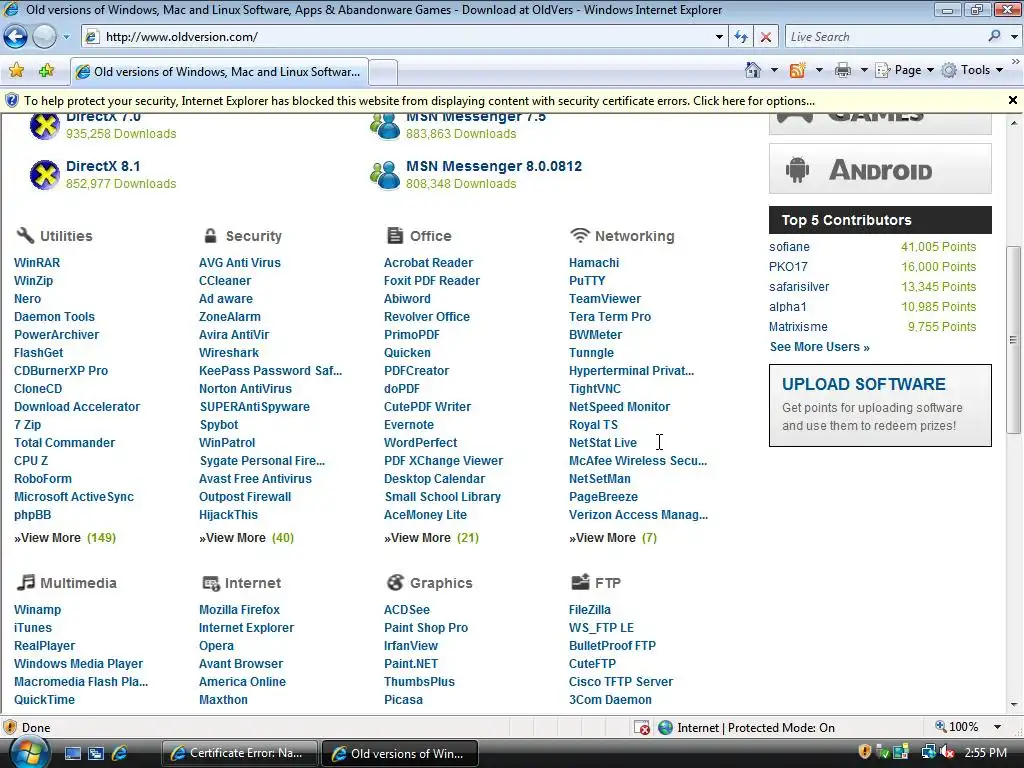Open See More Users link
This screenshot has height=768, width=1024.
[x=820, y=347]
